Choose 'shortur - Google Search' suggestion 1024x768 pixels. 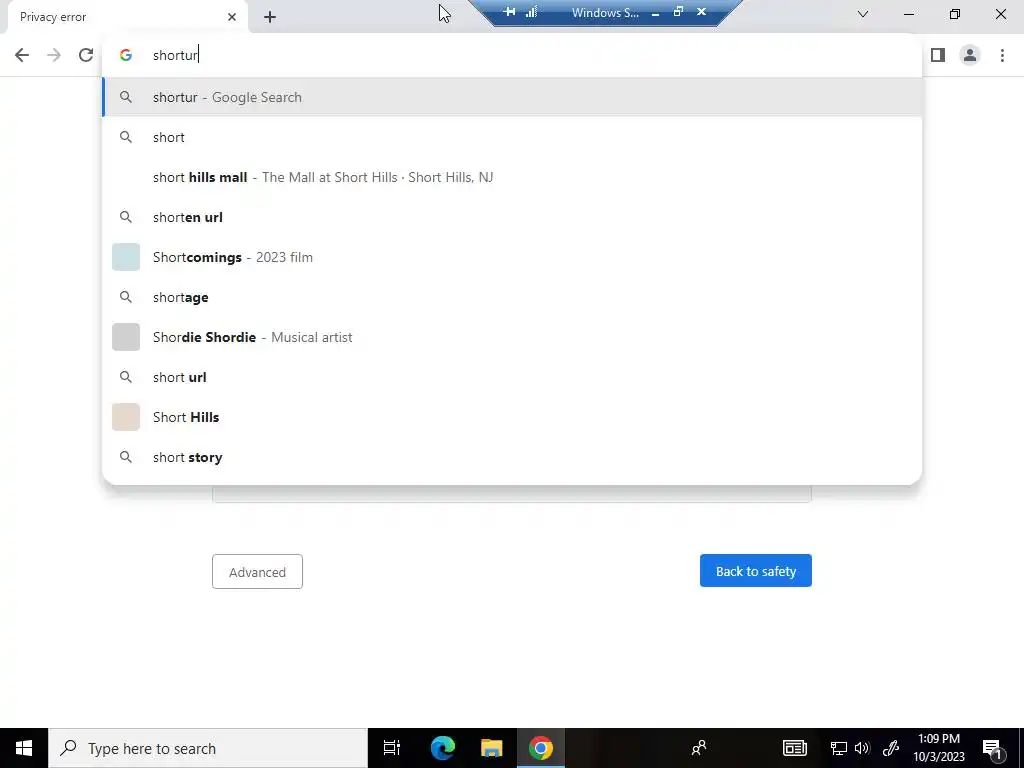[512, 97]
